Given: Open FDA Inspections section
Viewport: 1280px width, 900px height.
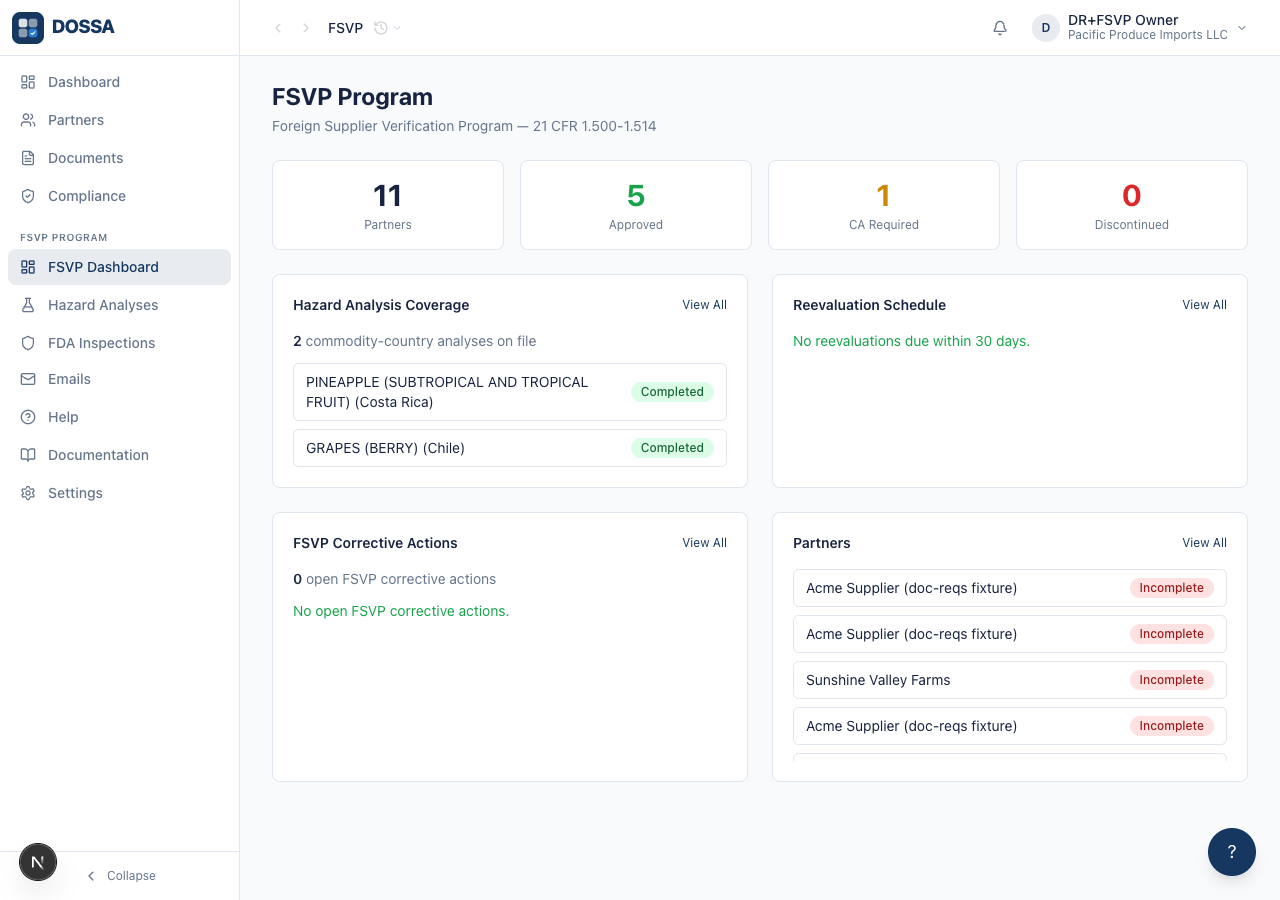Looking at the screenshot, I should point(119,343).
